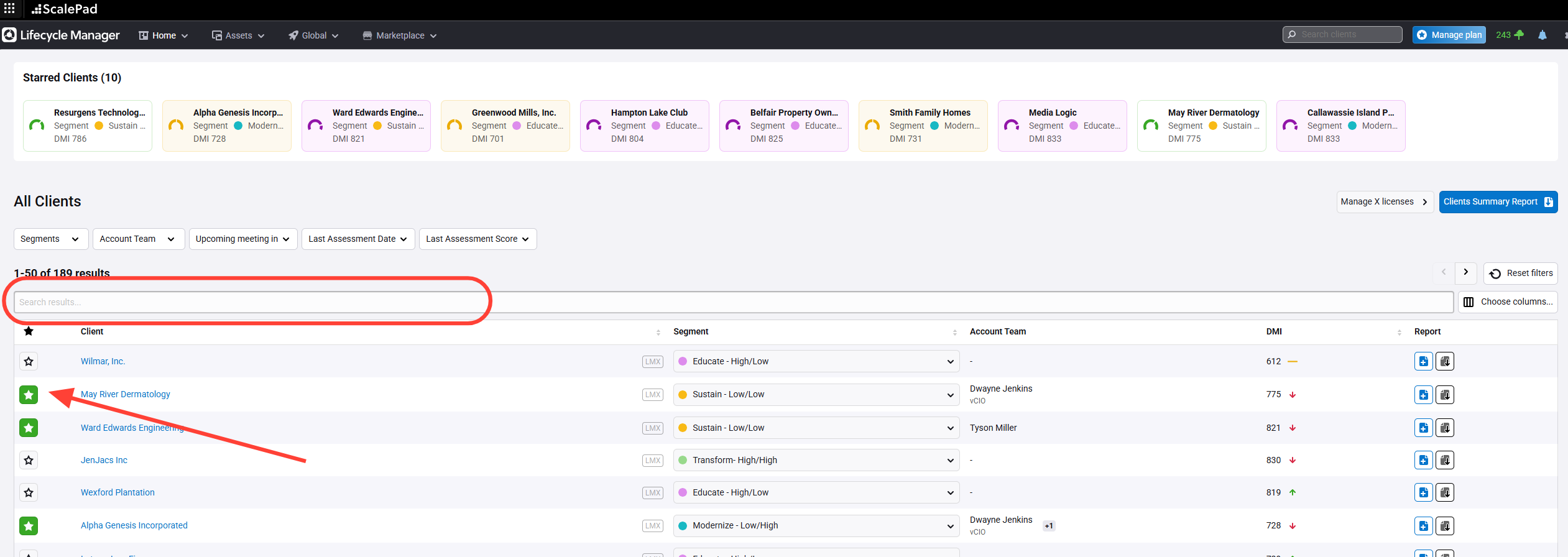Go to next results page arrow
The image size is (1568, 557).
point(1465,272)
